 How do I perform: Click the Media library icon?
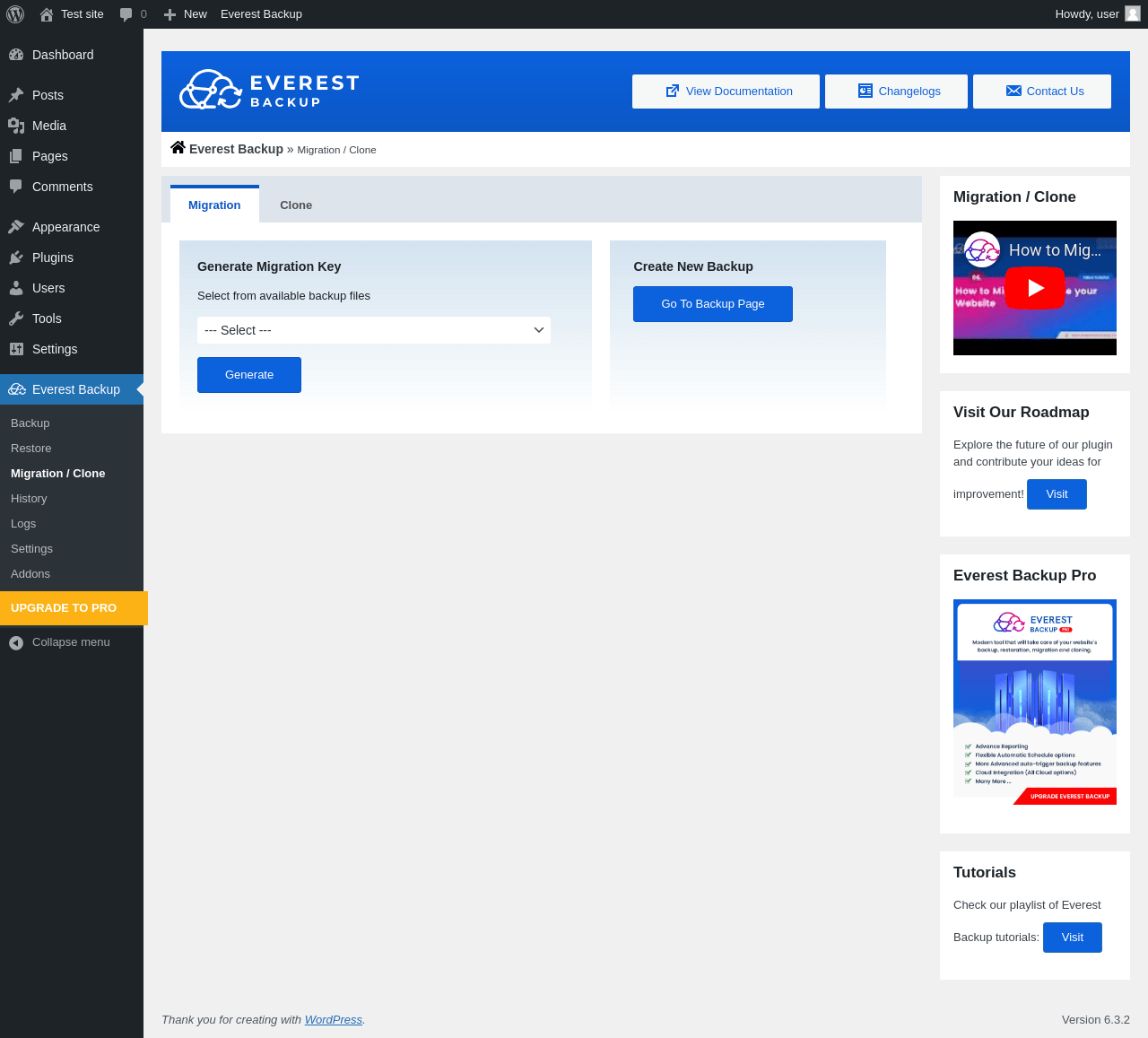click(16, 126)
